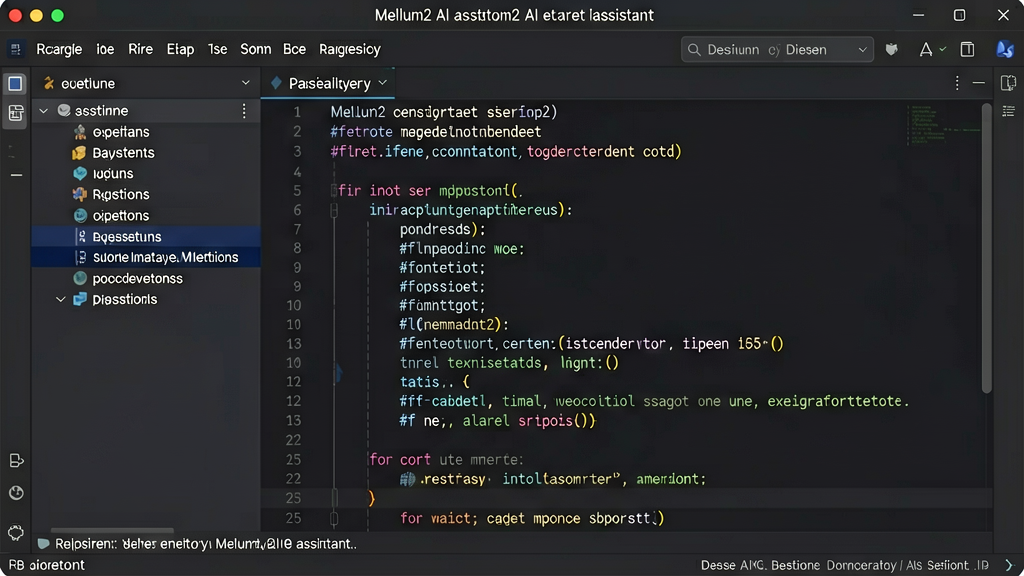Open the 'Rire' menu in menu bar
1024x576 pixels.
point(140,50)
